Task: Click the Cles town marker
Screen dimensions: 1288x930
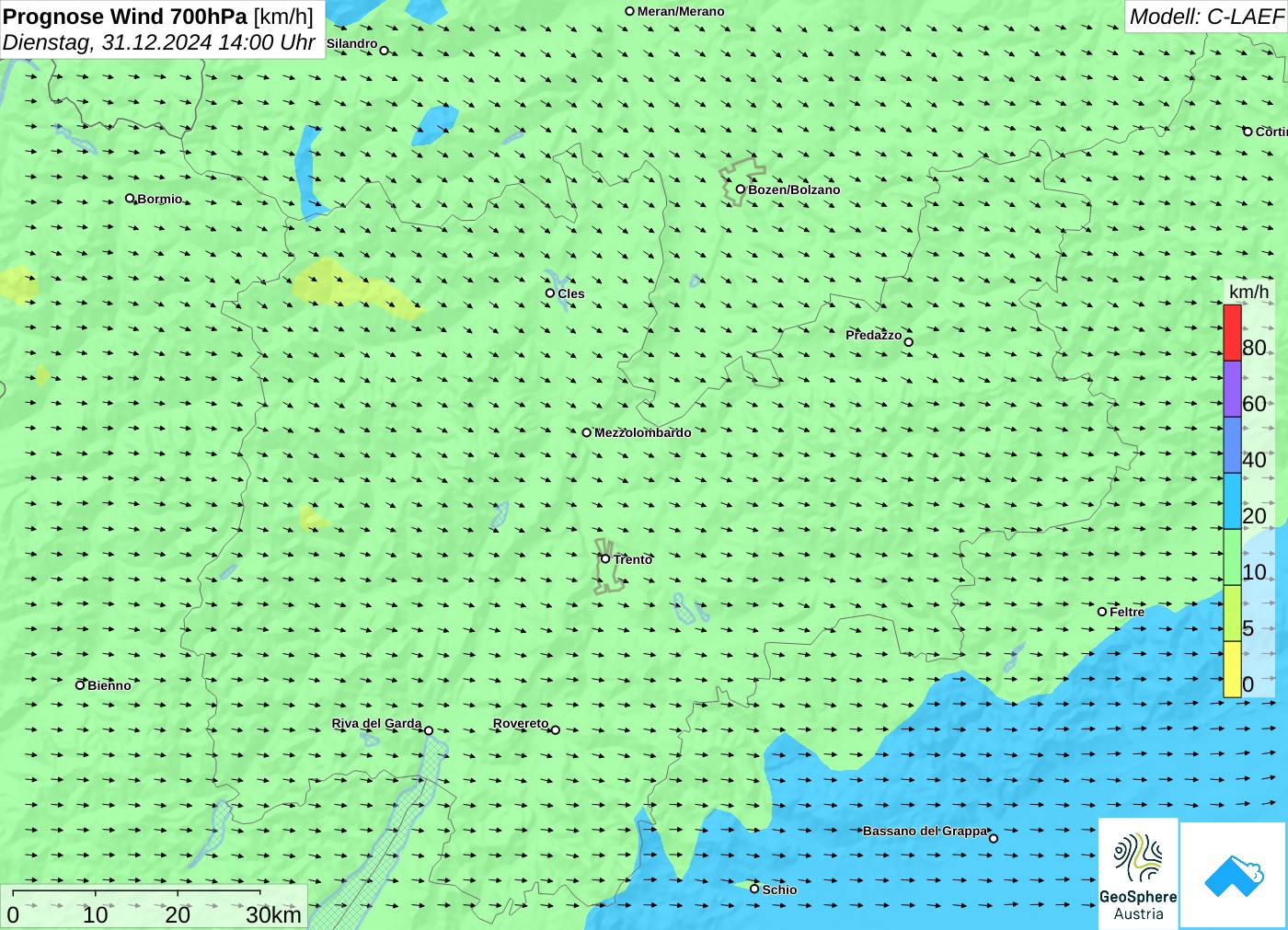Action: 550,293
